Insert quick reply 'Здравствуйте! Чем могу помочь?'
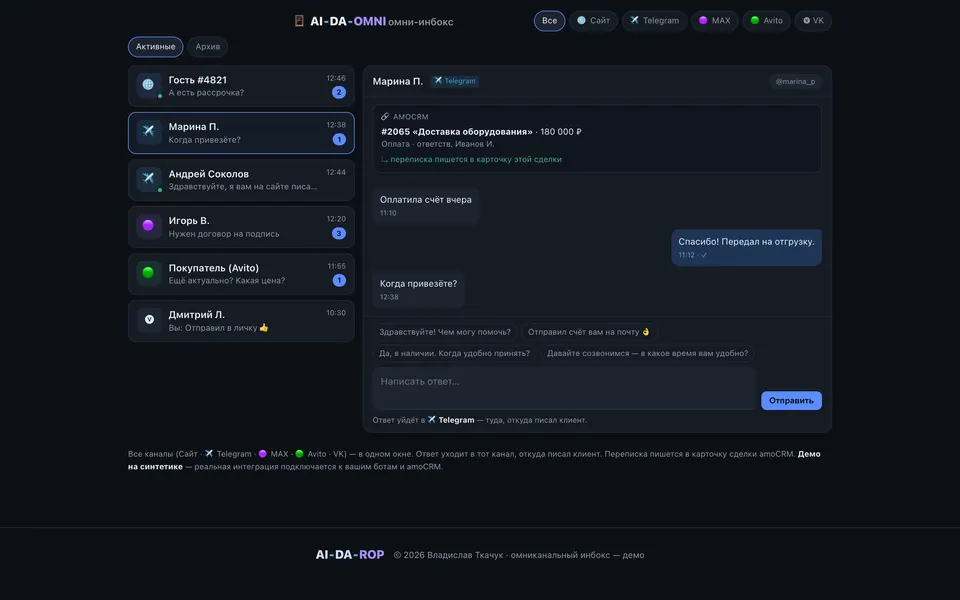960x600 pixels. pyautogui.click(x=444, y=332)
